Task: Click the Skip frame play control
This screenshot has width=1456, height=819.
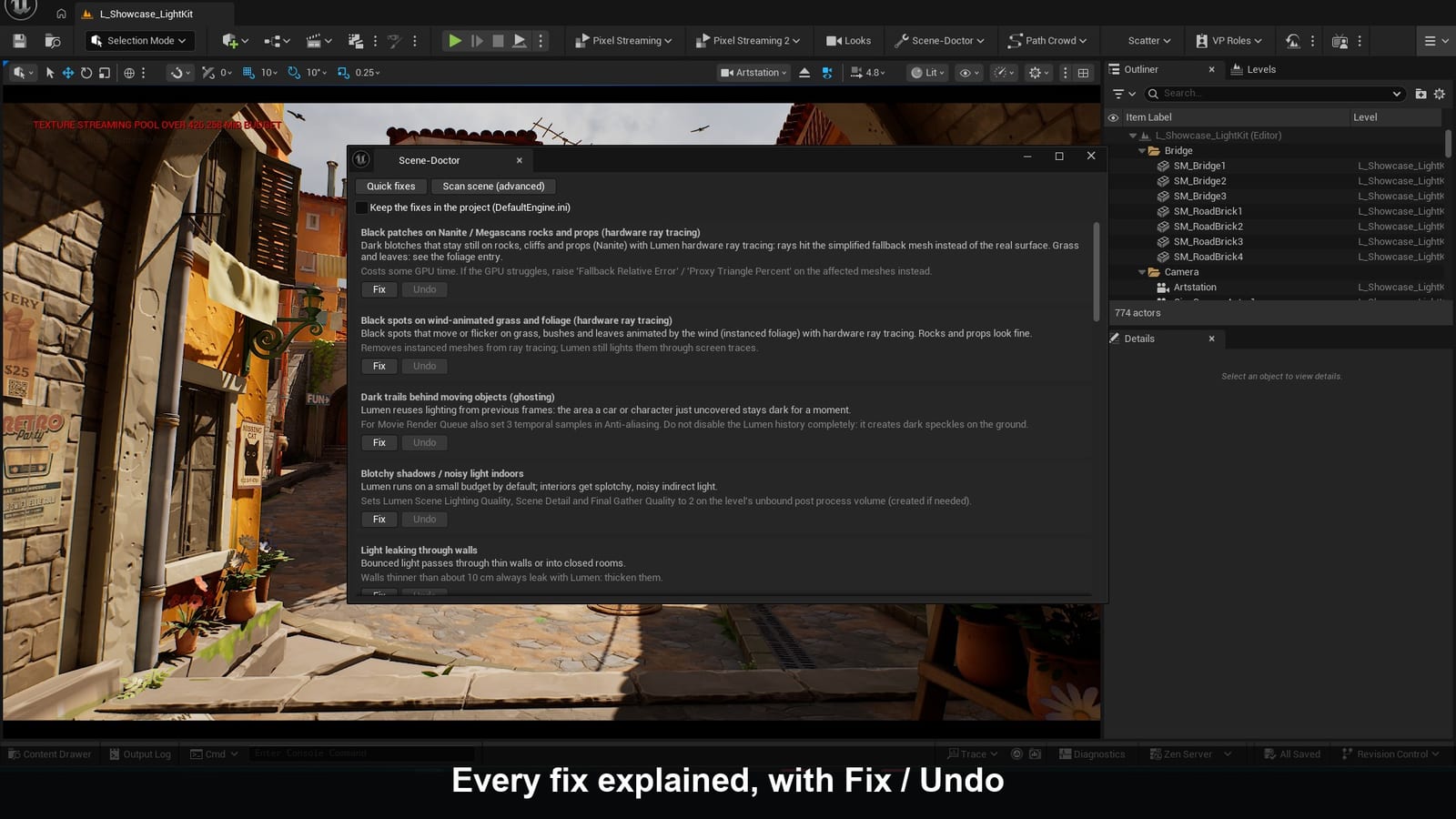Action: 476,41
